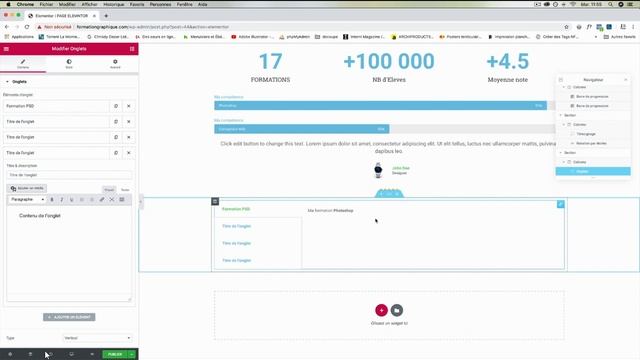Viewport: 640px width, 360px height.
Task: Switch editor to Texte mode
Action: [125, 190]
